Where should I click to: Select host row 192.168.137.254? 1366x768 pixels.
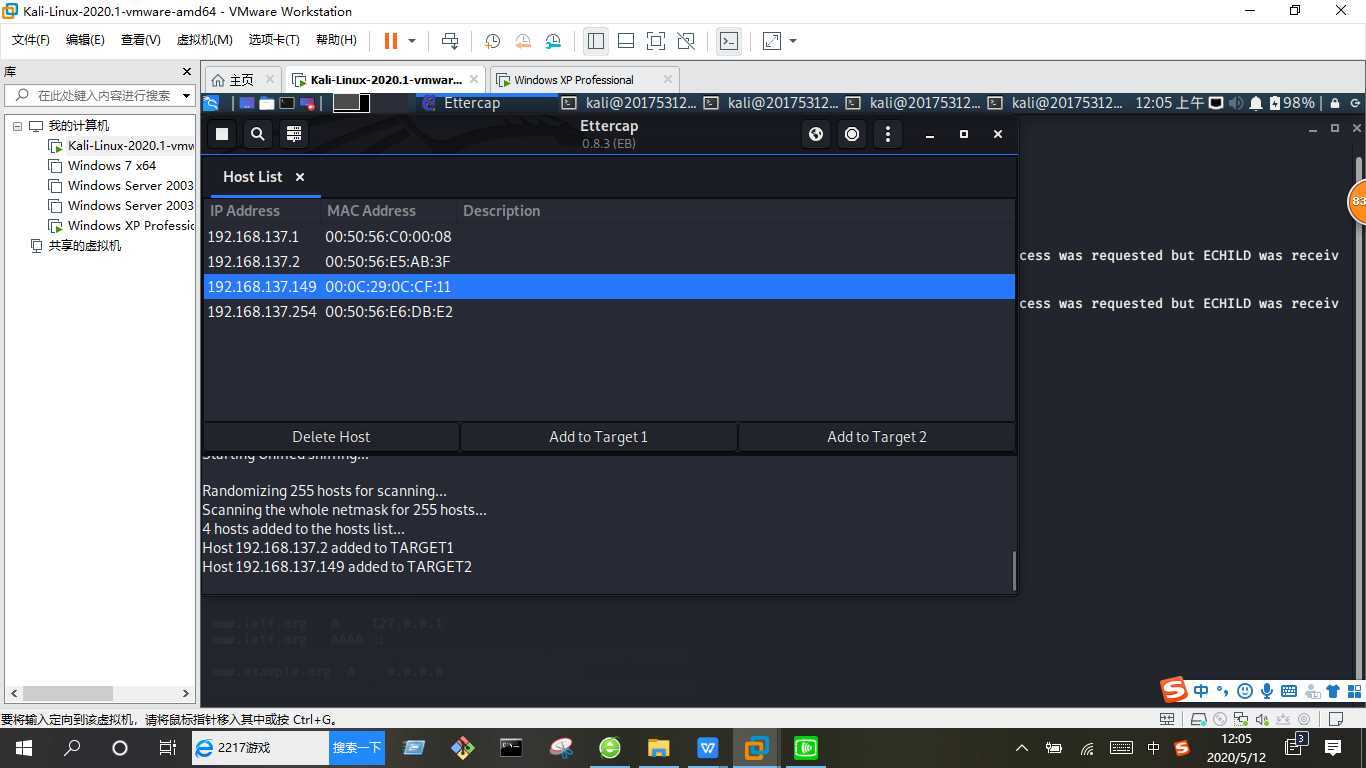(609, 312)
